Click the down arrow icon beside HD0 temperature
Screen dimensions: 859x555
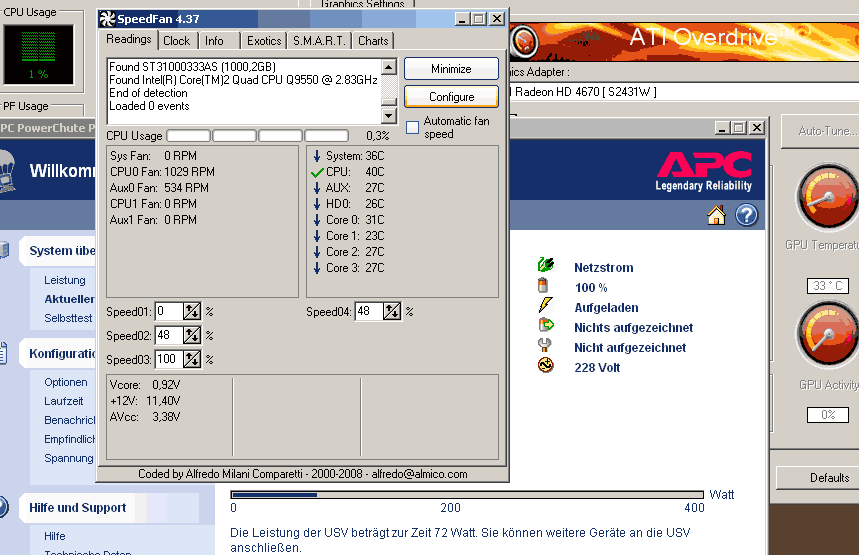[317, 204]
